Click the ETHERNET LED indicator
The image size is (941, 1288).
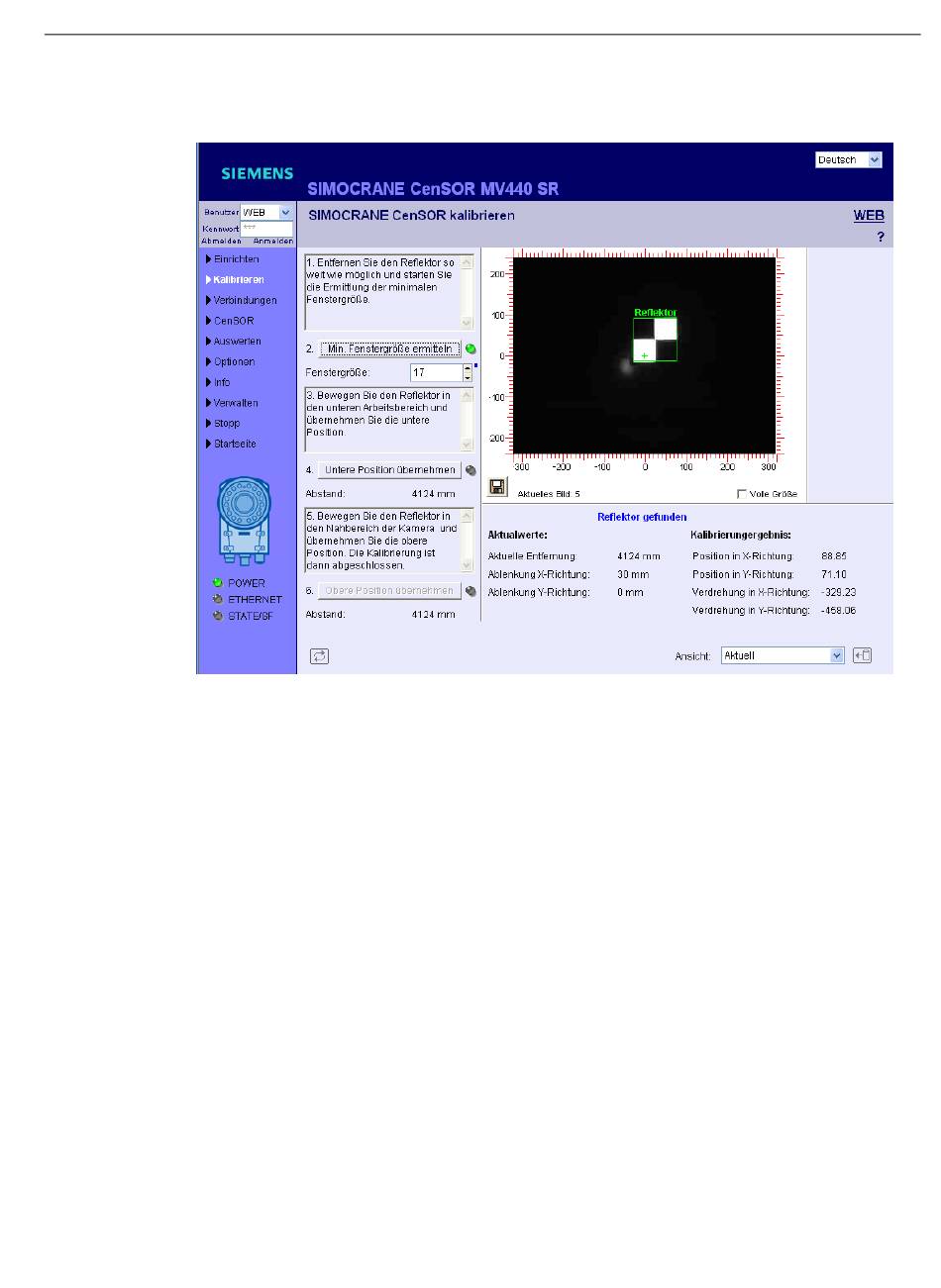[217, 599]
